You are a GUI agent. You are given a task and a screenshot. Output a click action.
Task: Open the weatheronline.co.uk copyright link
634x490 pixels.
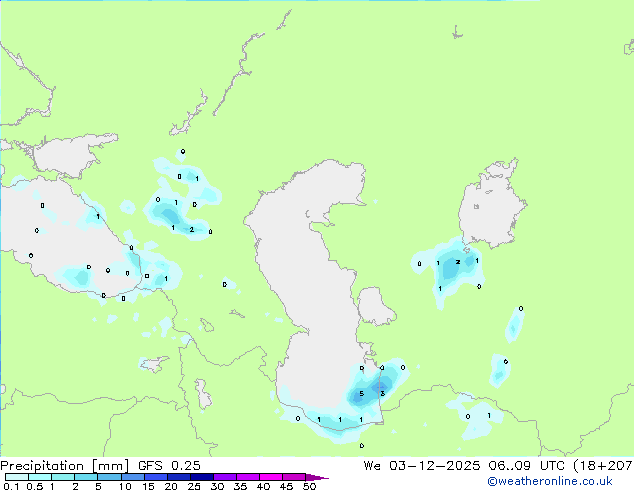click(550, 481)
